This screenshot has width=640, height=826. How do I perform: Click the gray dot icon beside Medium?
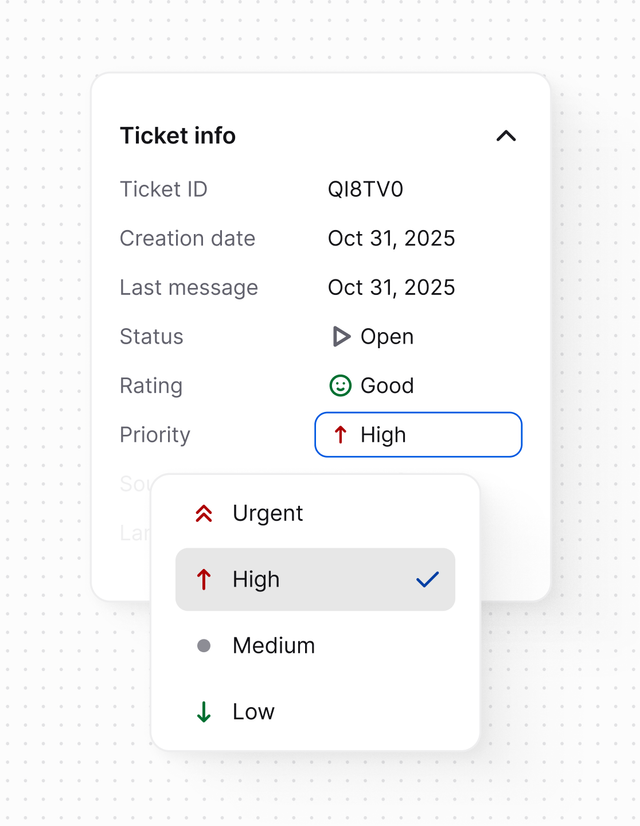coord(204,645)
